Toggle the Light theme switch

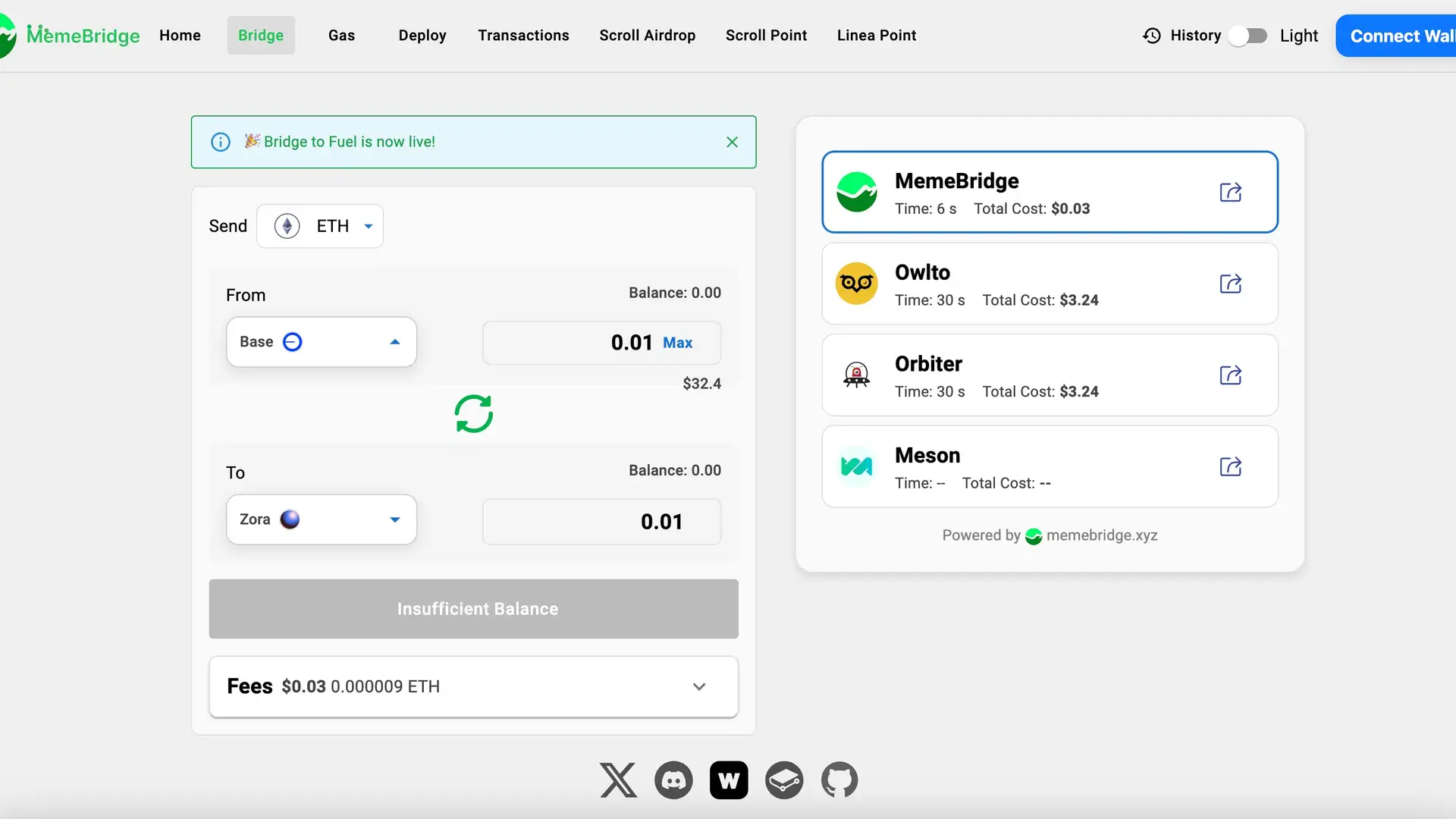pos(1248,36)
